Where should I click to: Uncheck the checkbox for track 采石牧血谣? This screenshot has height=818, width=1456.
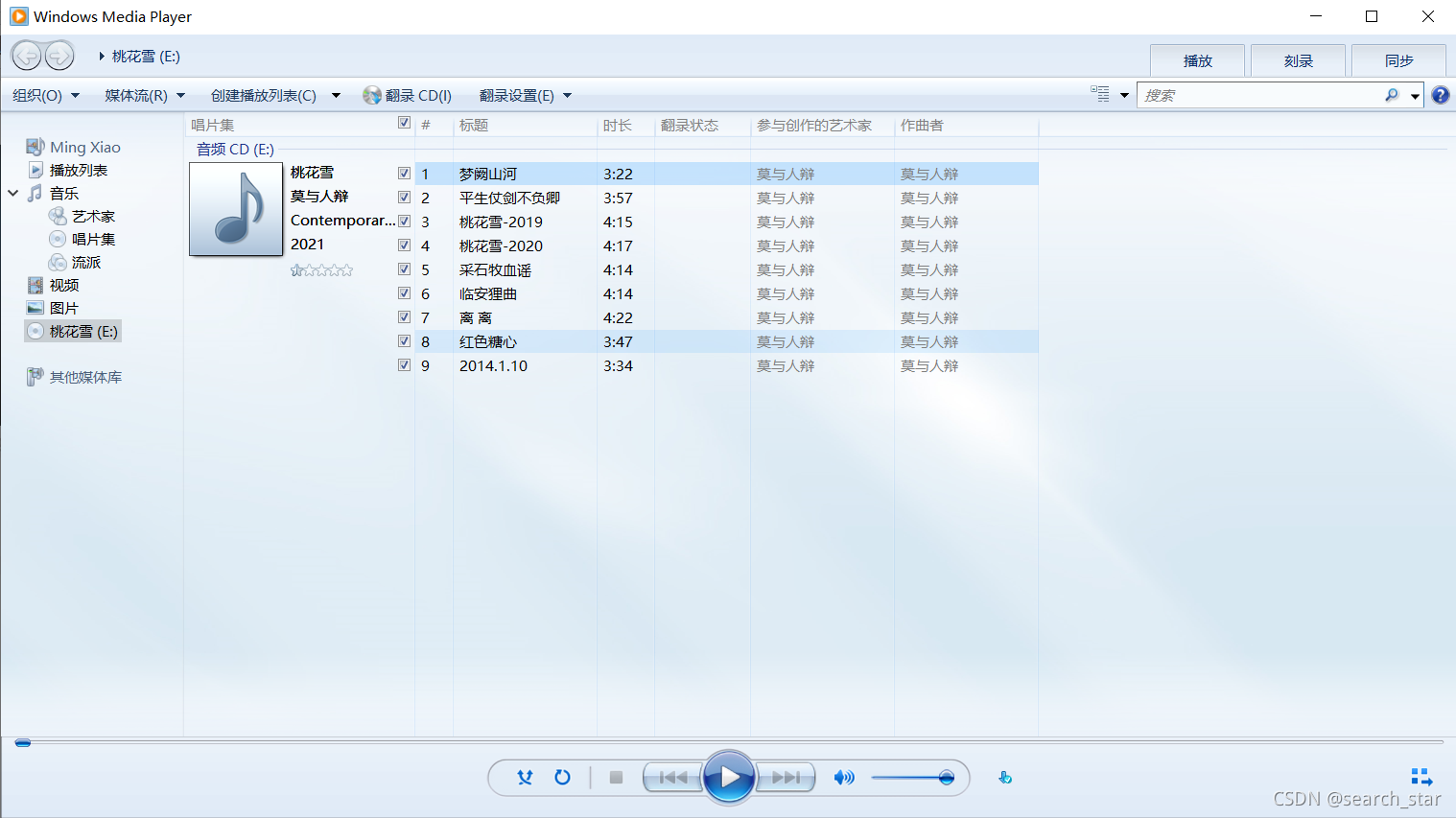[404, 269]
